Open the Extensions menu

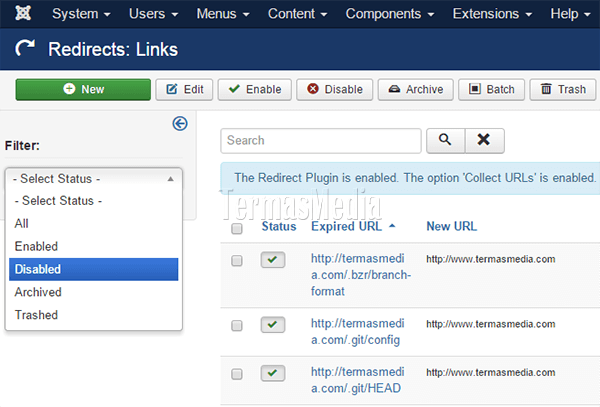tap(492, 14)
